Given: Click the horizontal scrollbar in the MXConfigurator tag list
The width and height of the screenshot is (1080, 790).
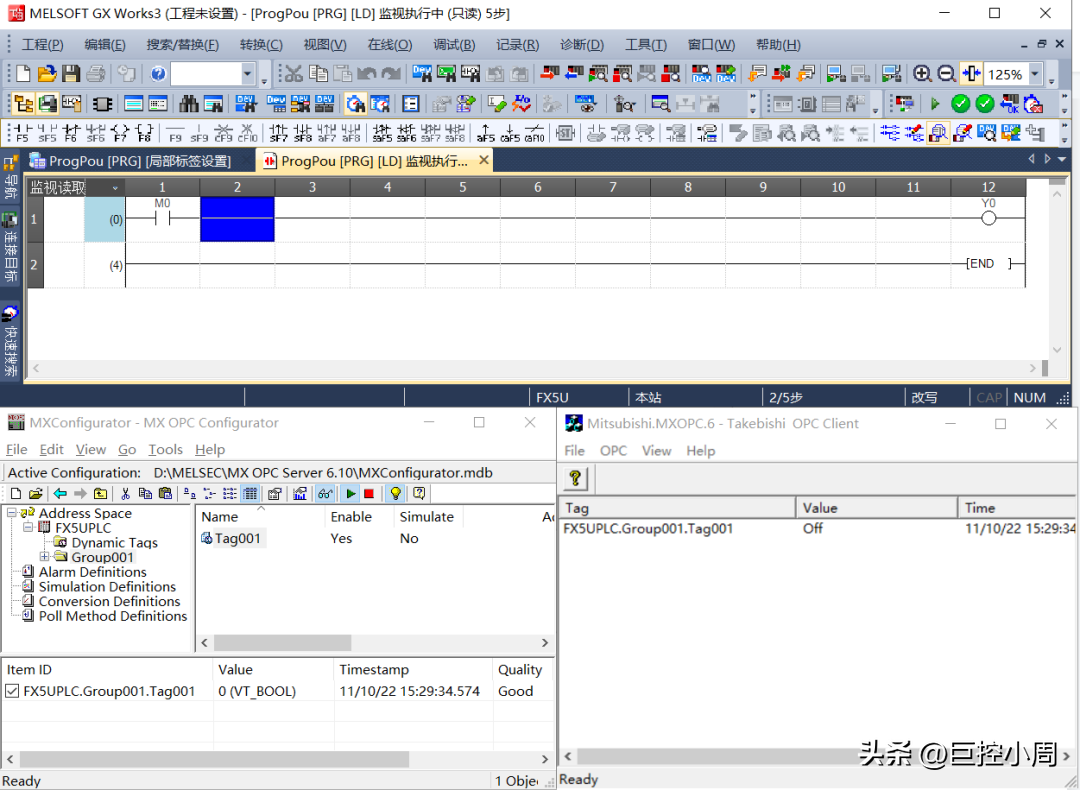Looking at the screenshot, I should click(x=282, y=643).
